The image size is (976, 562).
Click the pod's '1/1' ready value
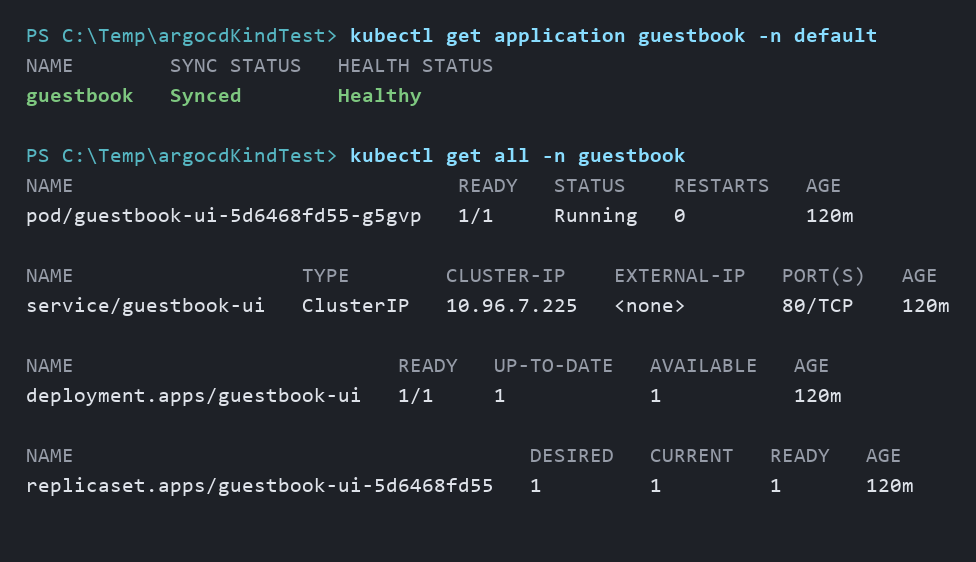pos(476,216)
